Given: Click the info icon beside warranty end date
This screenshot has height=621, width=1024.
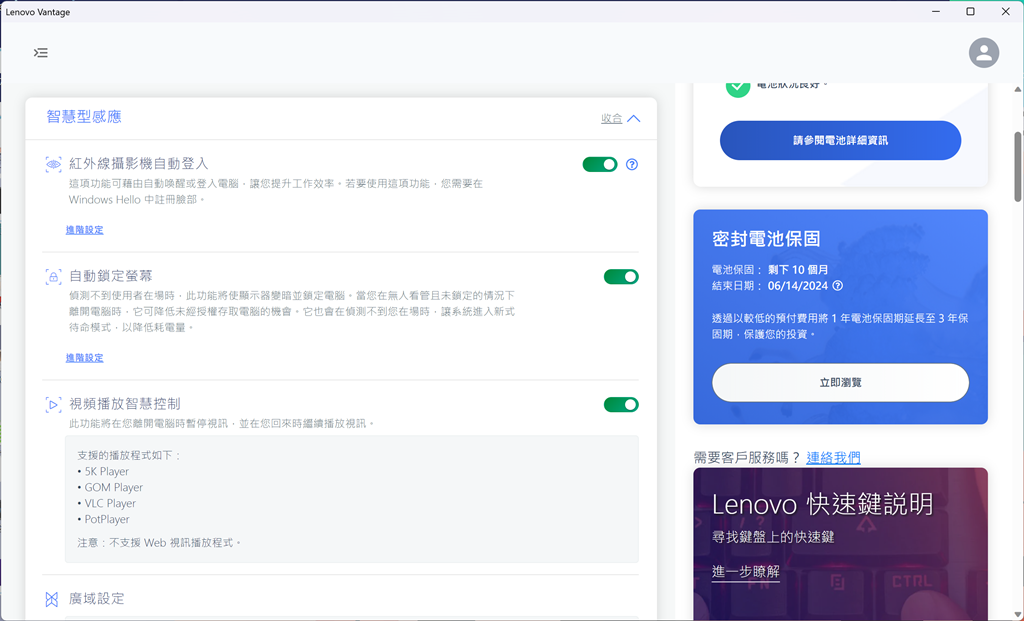Looking at the screenshot, I should click(838, 285).
